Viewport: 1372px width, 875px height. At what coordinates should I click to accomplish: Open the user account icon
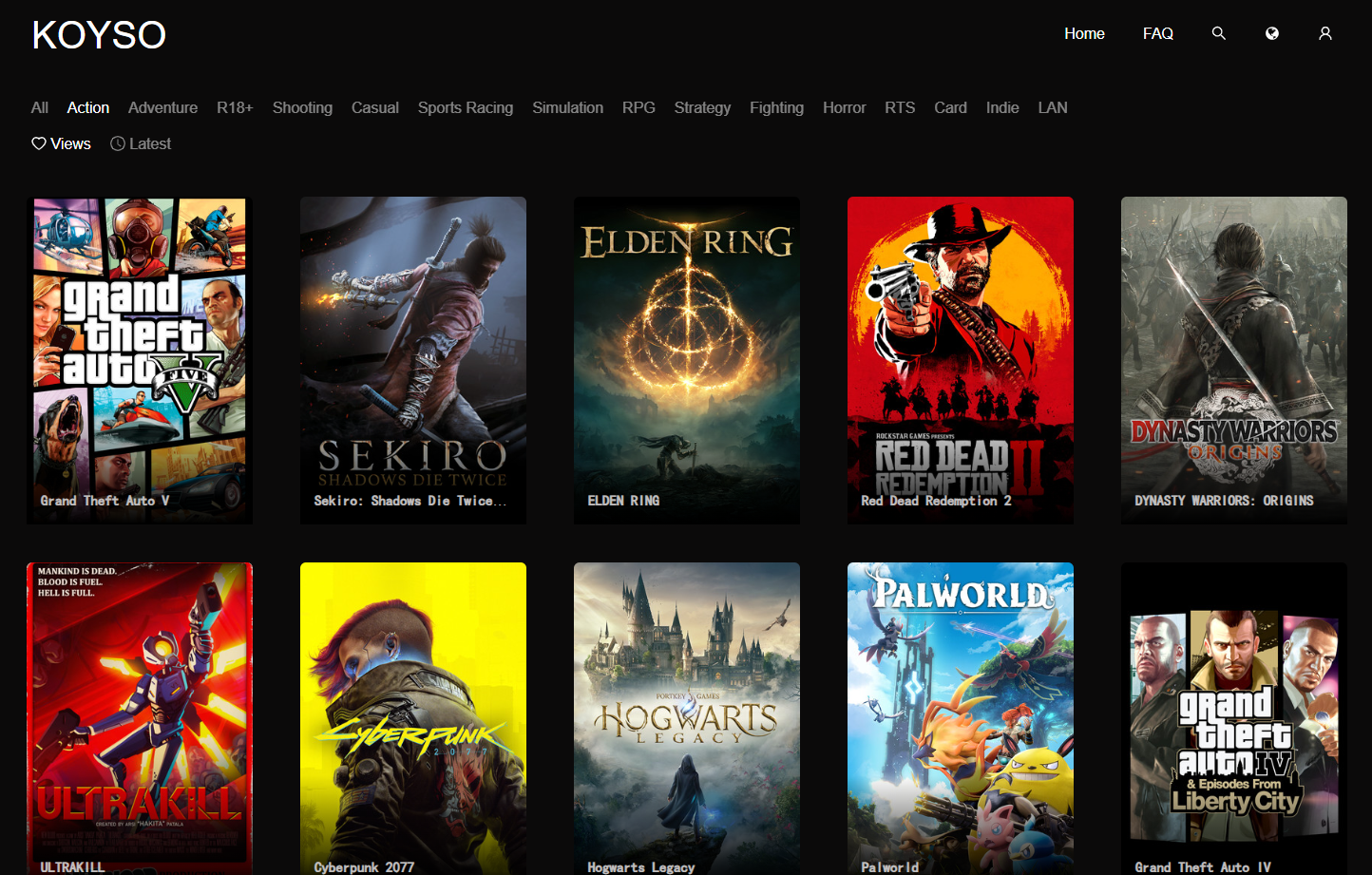click(1324, 33)
